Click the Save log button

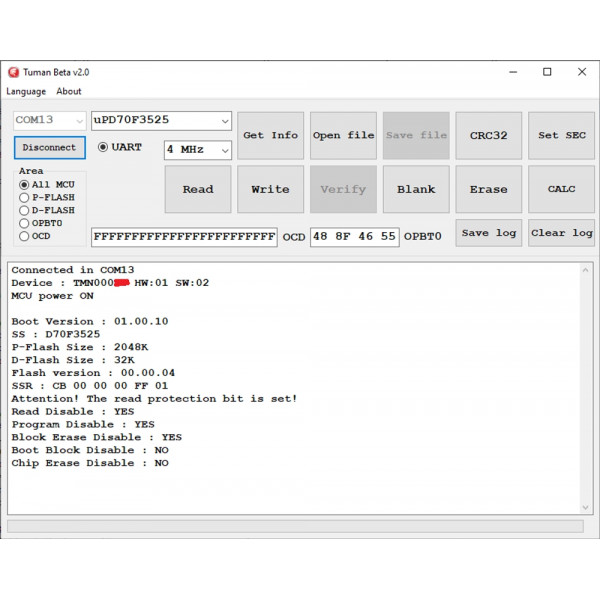[489, 233]
